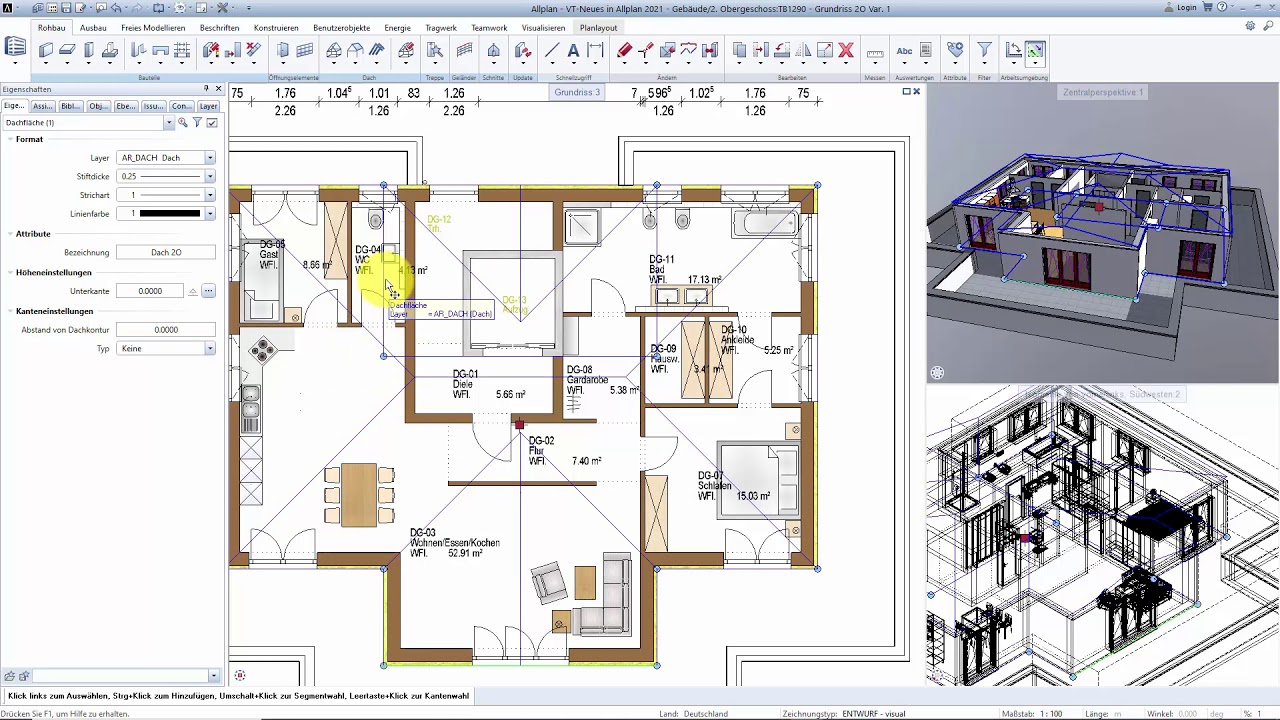
Task: Select the wall tool in Bauteile group
Action: tap(46, 50)
